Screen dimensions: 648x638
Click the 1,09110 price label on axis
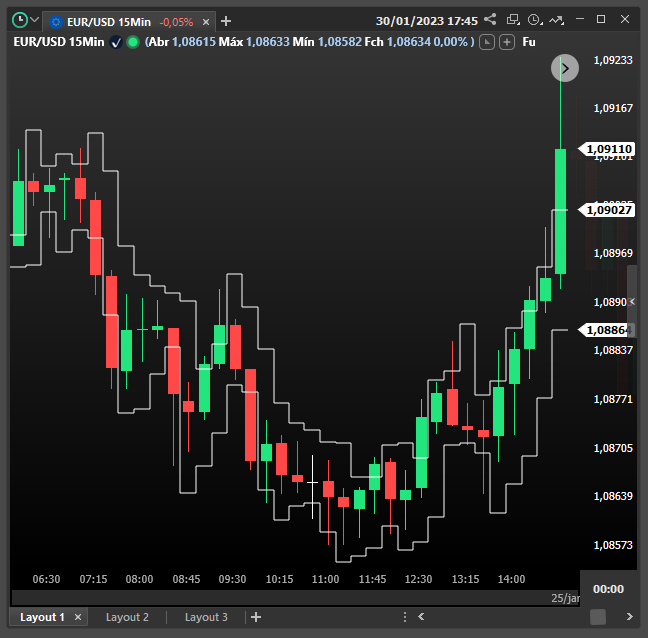[x=609, y=149]
